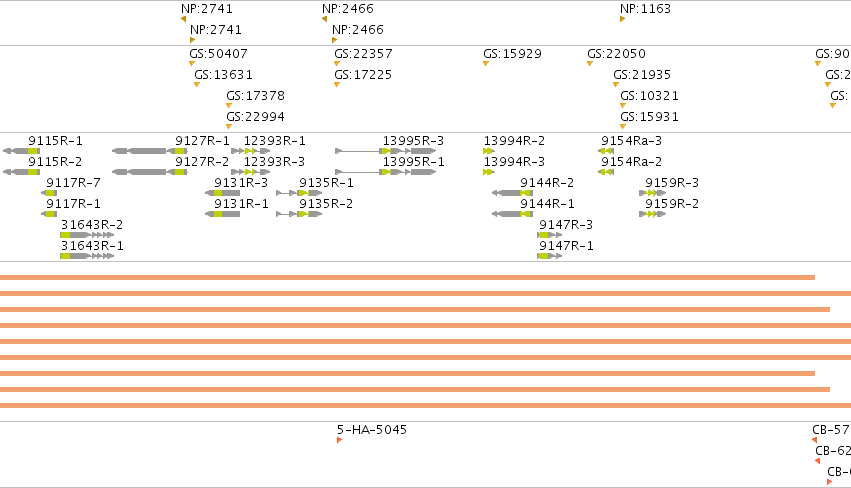
Task: Select the 31643R-2 transcript glyph
Action: click(87, 235)
